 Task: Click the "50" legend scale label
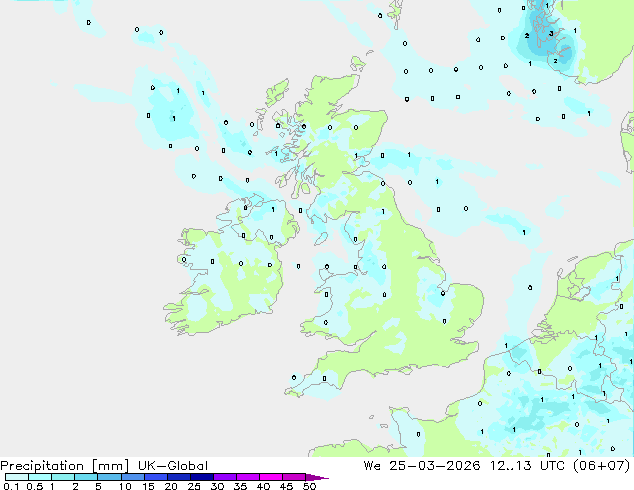click(309, 486)
